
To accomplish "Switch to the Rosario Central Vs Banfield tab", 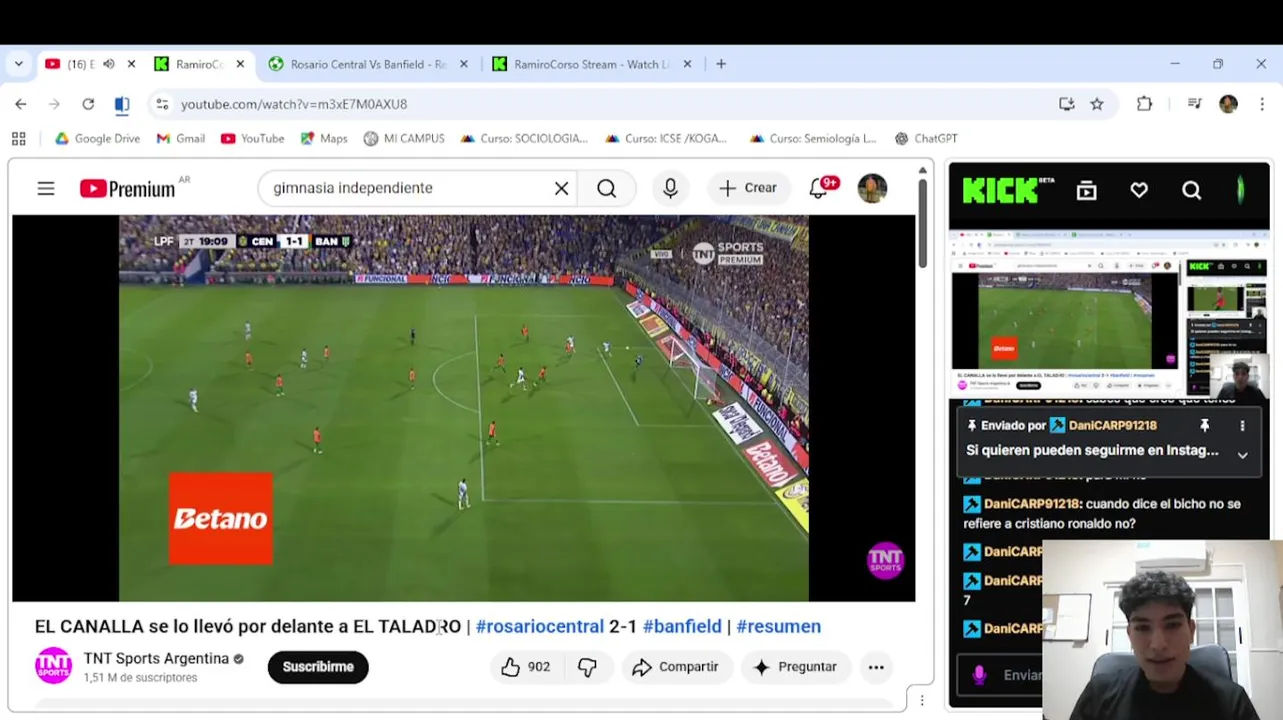I will click(x=368, y=64).
